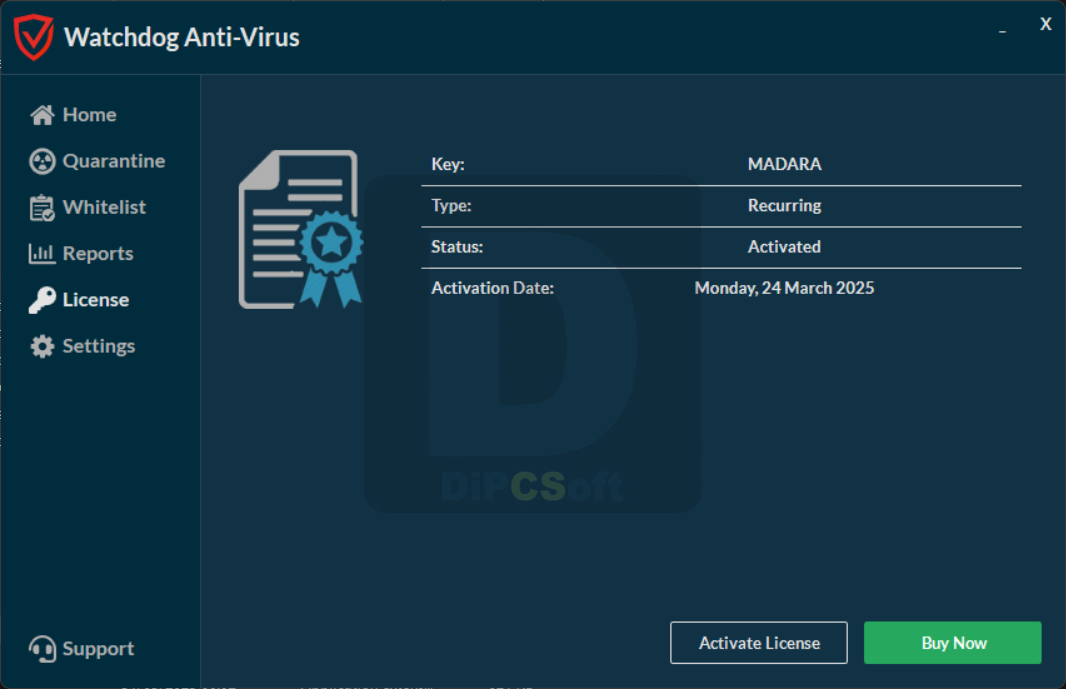Click the license certificate ribbon image
This screenshot has width=1066, height=689.
(300, 229)
